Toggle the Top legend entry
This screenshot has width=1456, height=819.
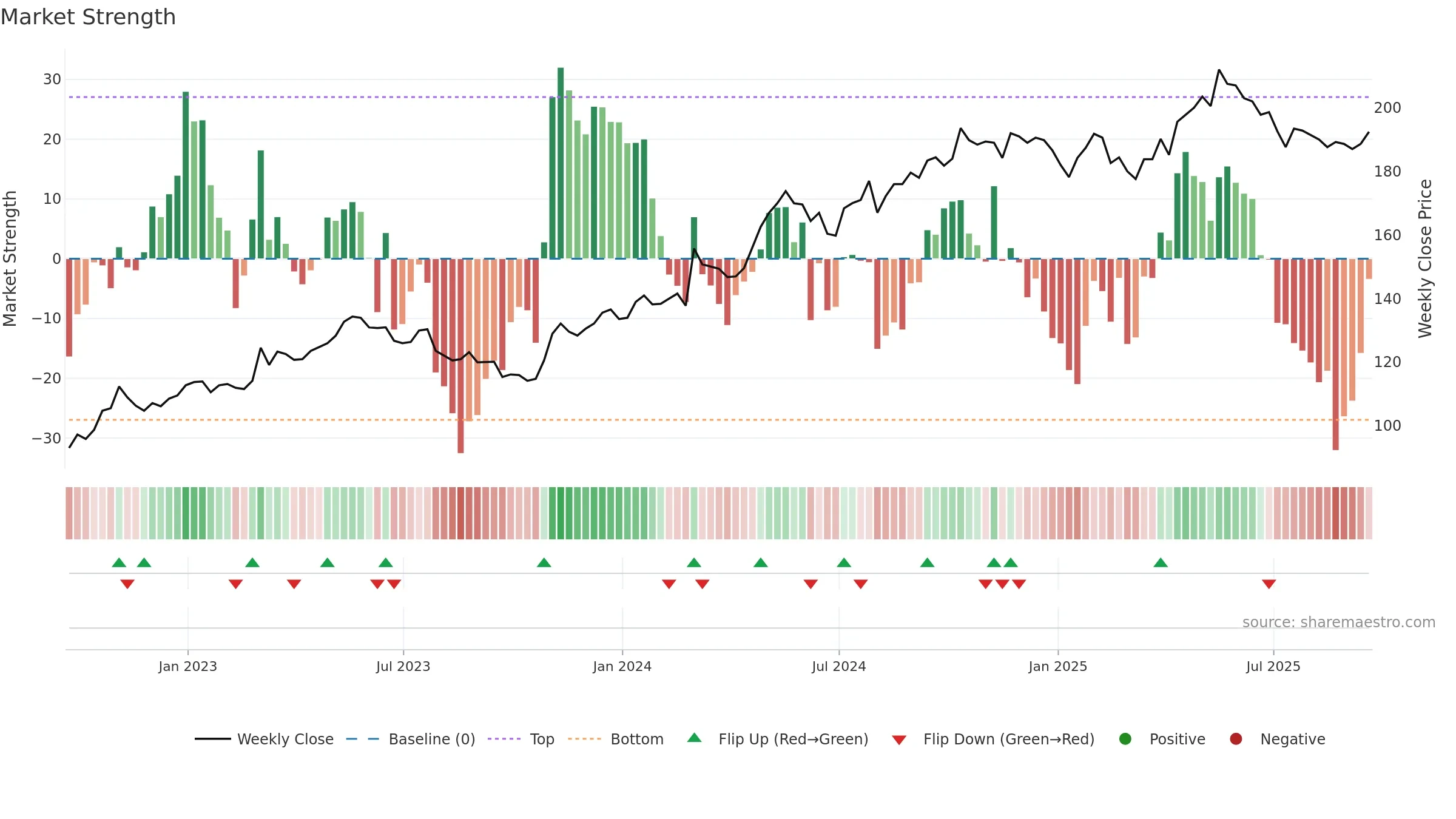click(521, 739)
